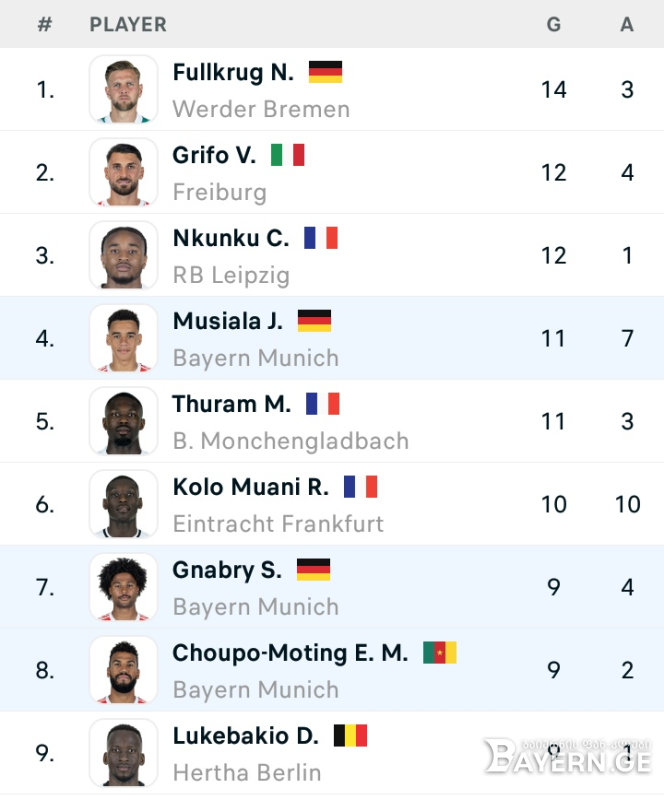
Task: Select the French flag beside Kolo Muani
Action: pyautogui.click(x=360, y=487)
